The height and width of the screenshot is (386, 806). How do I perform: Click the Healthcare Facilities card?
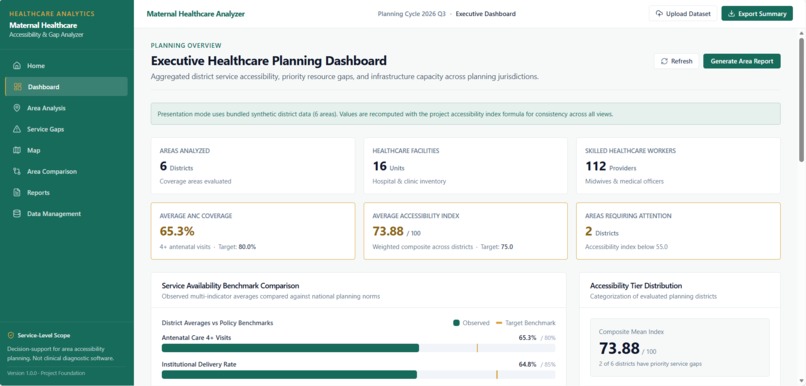(466, 166)
